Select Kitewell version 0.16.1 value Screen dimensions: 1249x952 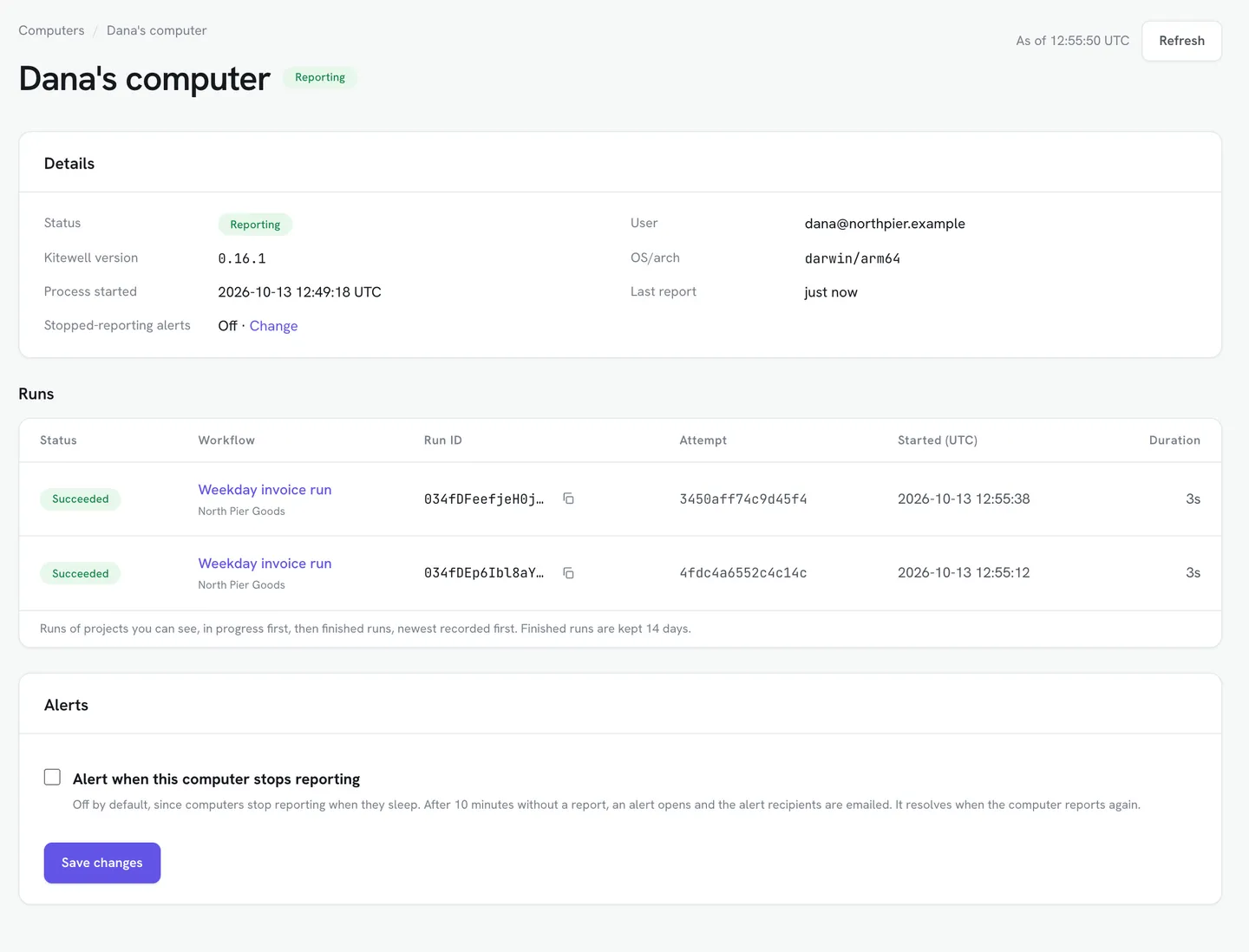(x=242, y=258)
